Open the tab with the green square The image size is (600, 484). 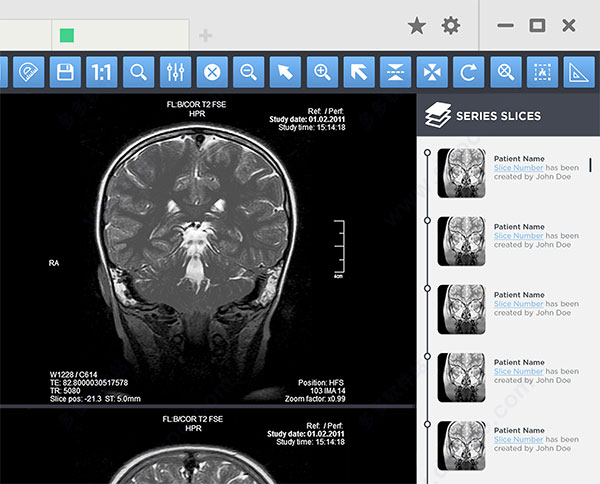pos(120,35)
